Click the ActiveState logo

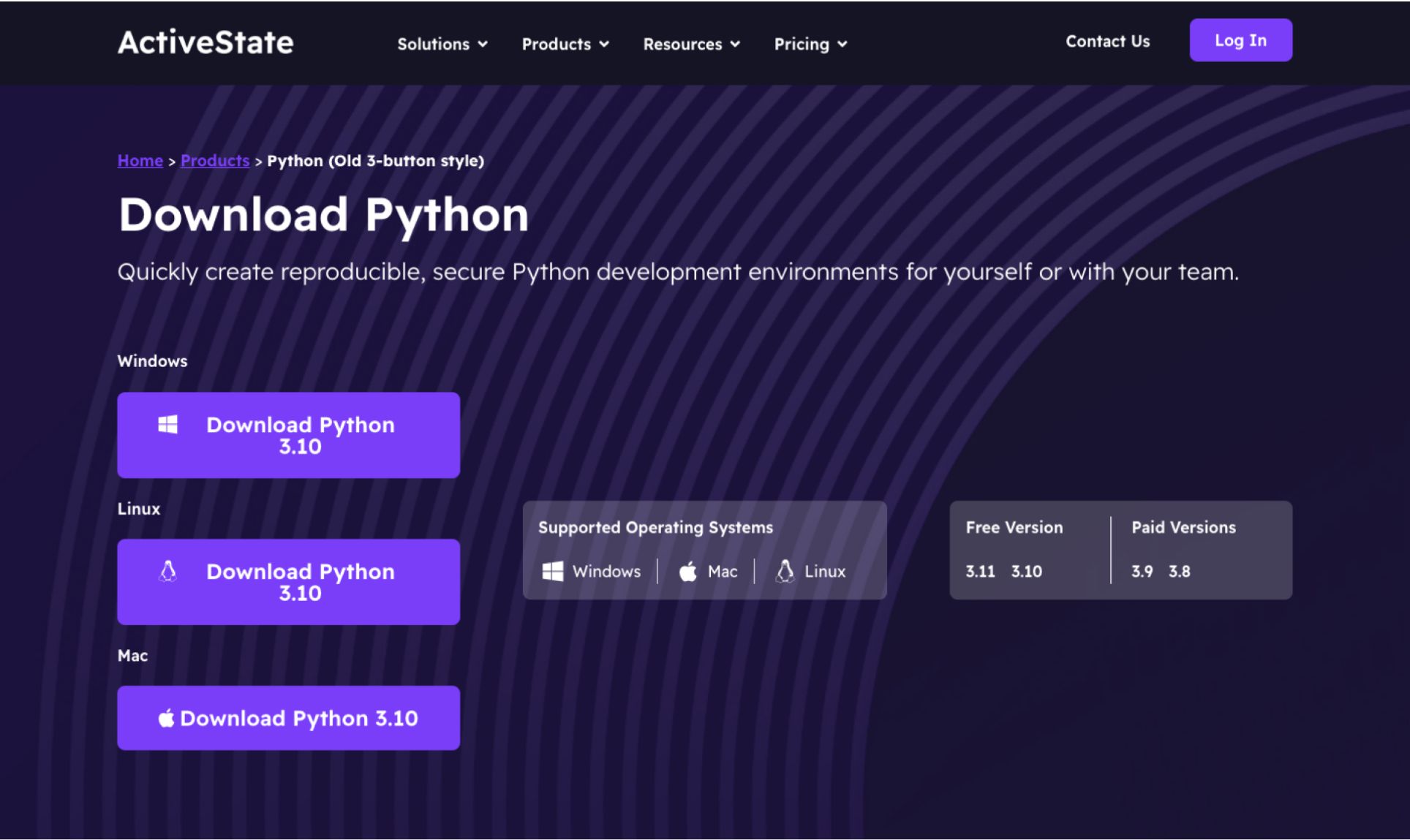pyautogui.click(x=206, y=42)
